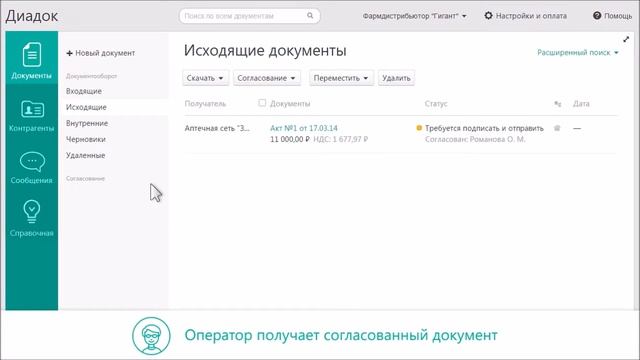Click recipient Аптечная сеть row cell
Viewport: 640px width, 360px height.
pyautogui.click(x=217, y=128)
